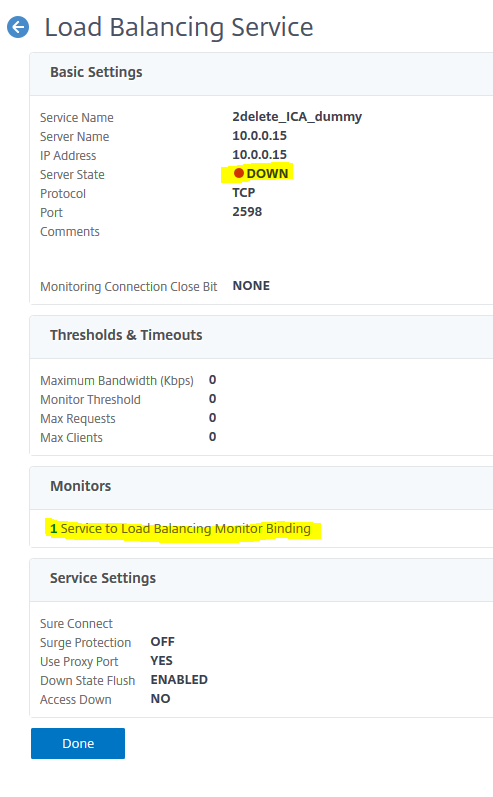Click the Monitoring Connection Close Bit NONE value
This screenshot has width=493, height=797.
click(251, 286)
